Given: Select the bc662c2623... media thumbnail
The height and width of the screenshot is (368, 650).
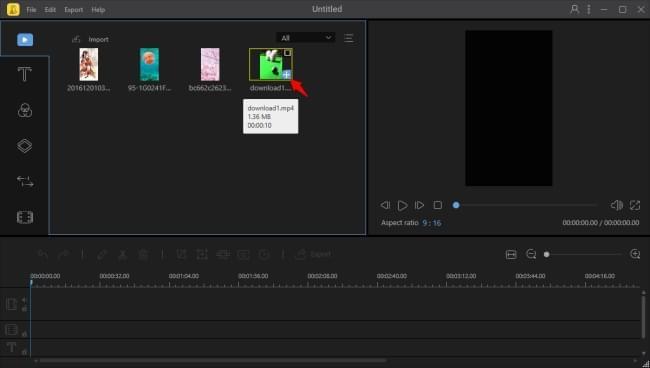Looking at the screenshot, I should tap(210, 64).
